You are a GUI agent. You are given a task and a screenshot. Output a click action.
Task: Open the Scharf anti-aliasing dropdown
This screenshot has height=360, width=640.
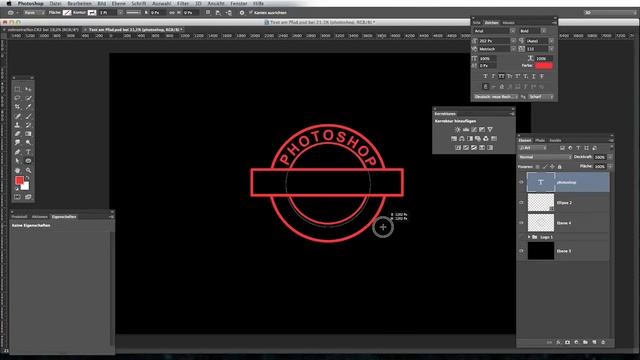[541, 97]
